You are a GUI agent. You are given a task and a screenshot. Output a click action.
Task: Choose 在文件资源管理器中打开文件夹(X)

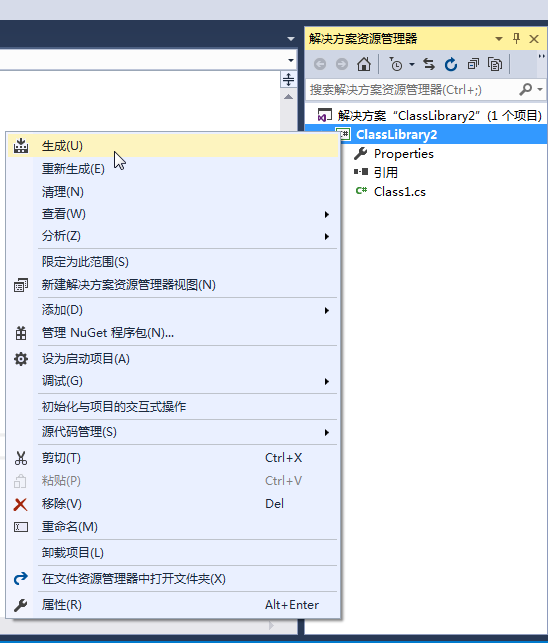click(173, 579)
